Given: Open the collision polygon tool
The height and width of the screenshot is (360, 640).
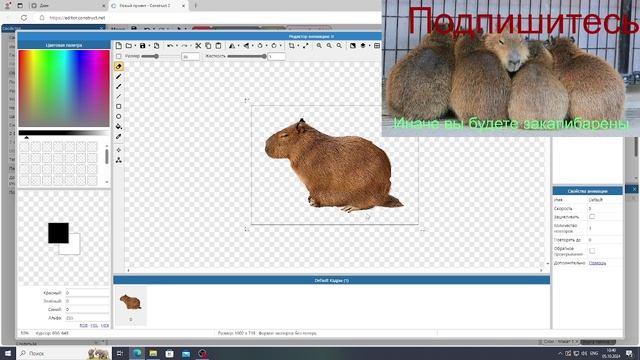Looking at the screenshot, I should pyautogui.click(x=118, y=160).
